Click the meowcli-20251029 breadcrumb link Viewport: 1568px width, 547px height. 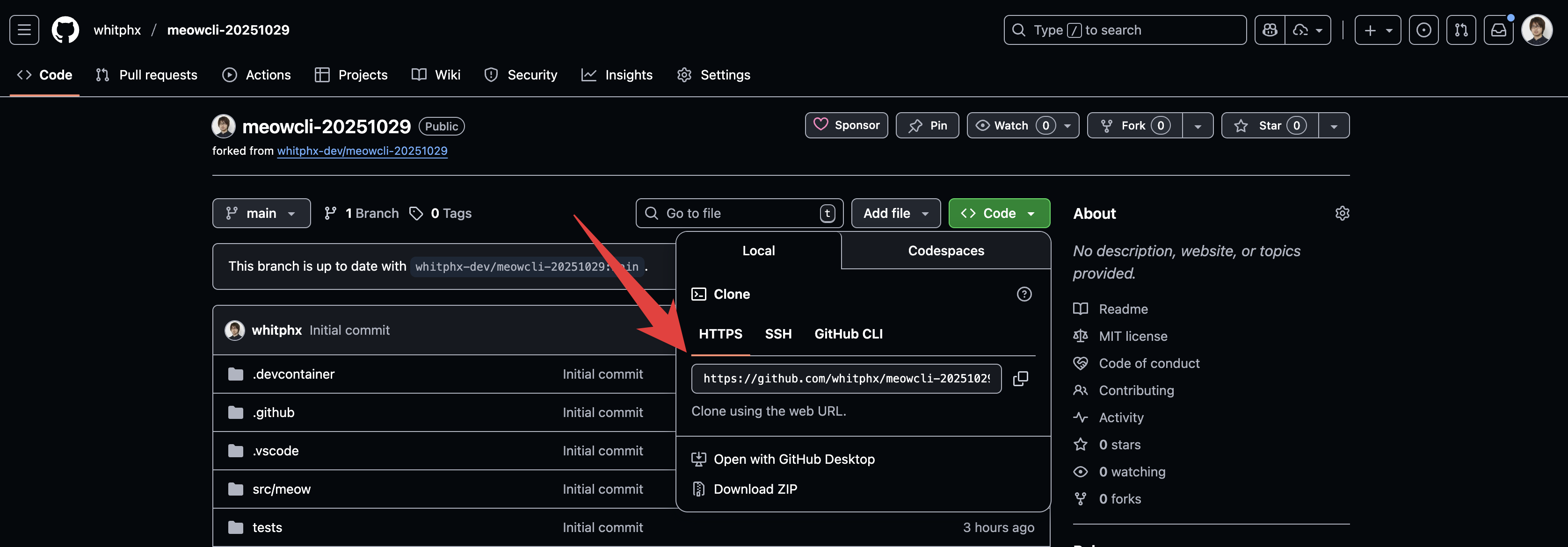(x=228, y=30)
